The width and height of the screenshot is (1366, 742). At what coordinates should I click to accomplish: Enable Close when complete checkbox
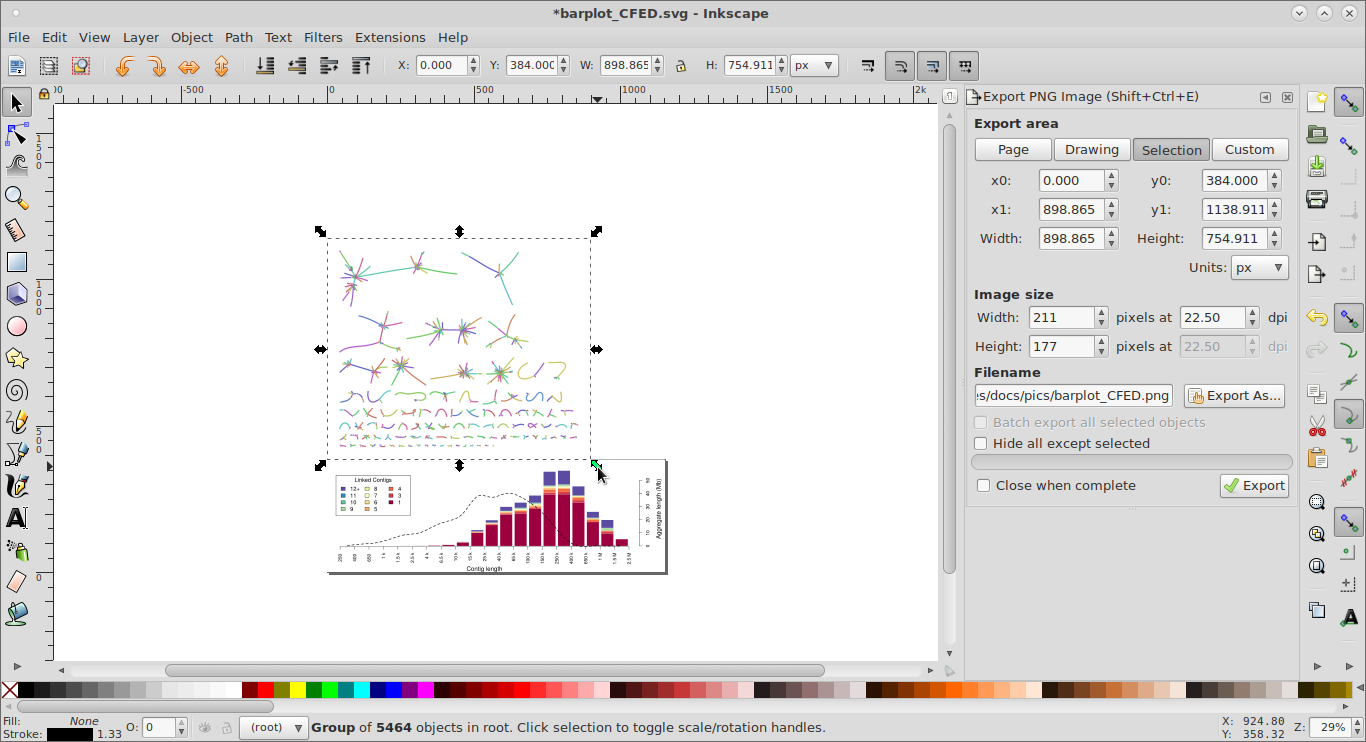(984, 486)
